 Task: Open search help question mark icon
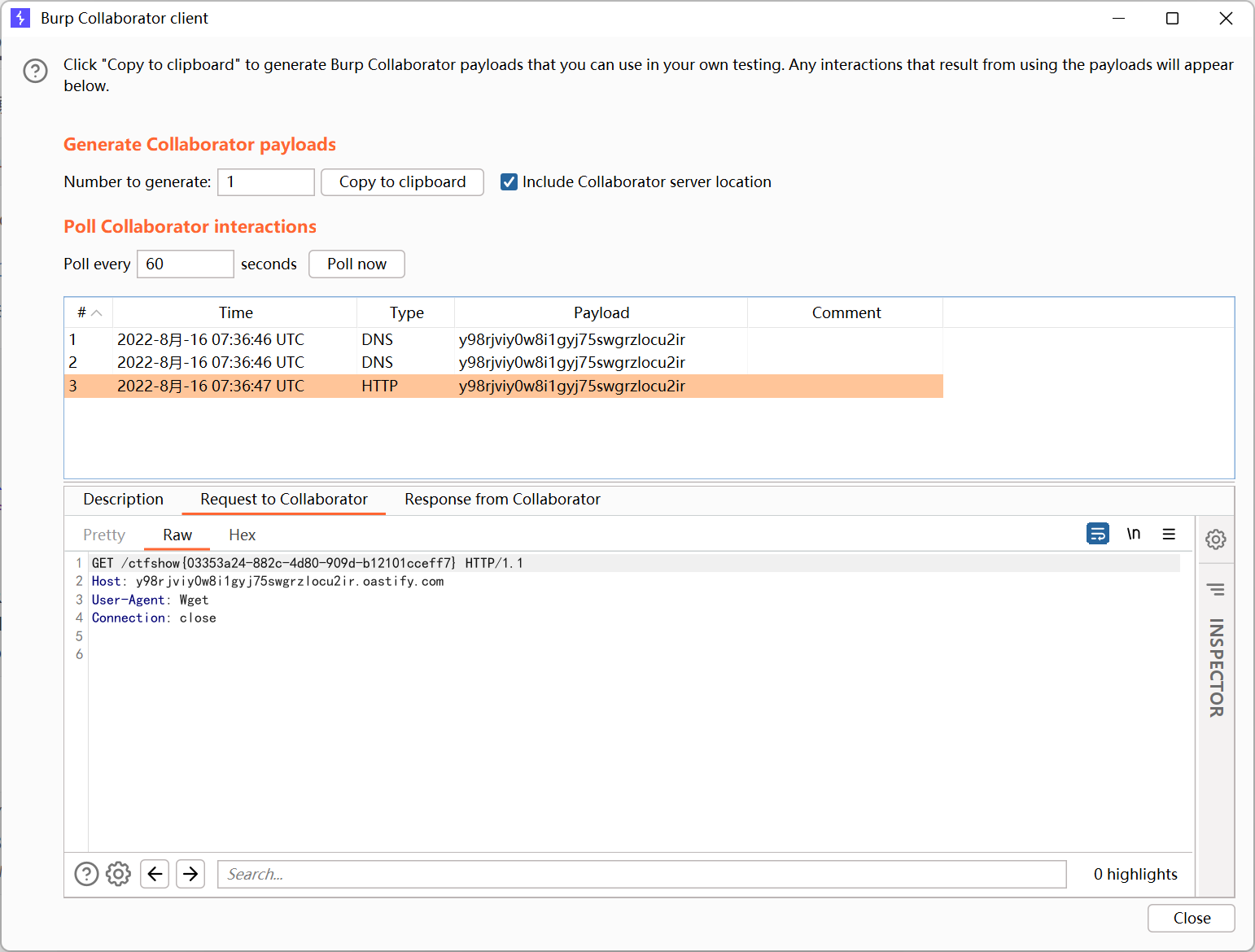[x=86, y=874]
